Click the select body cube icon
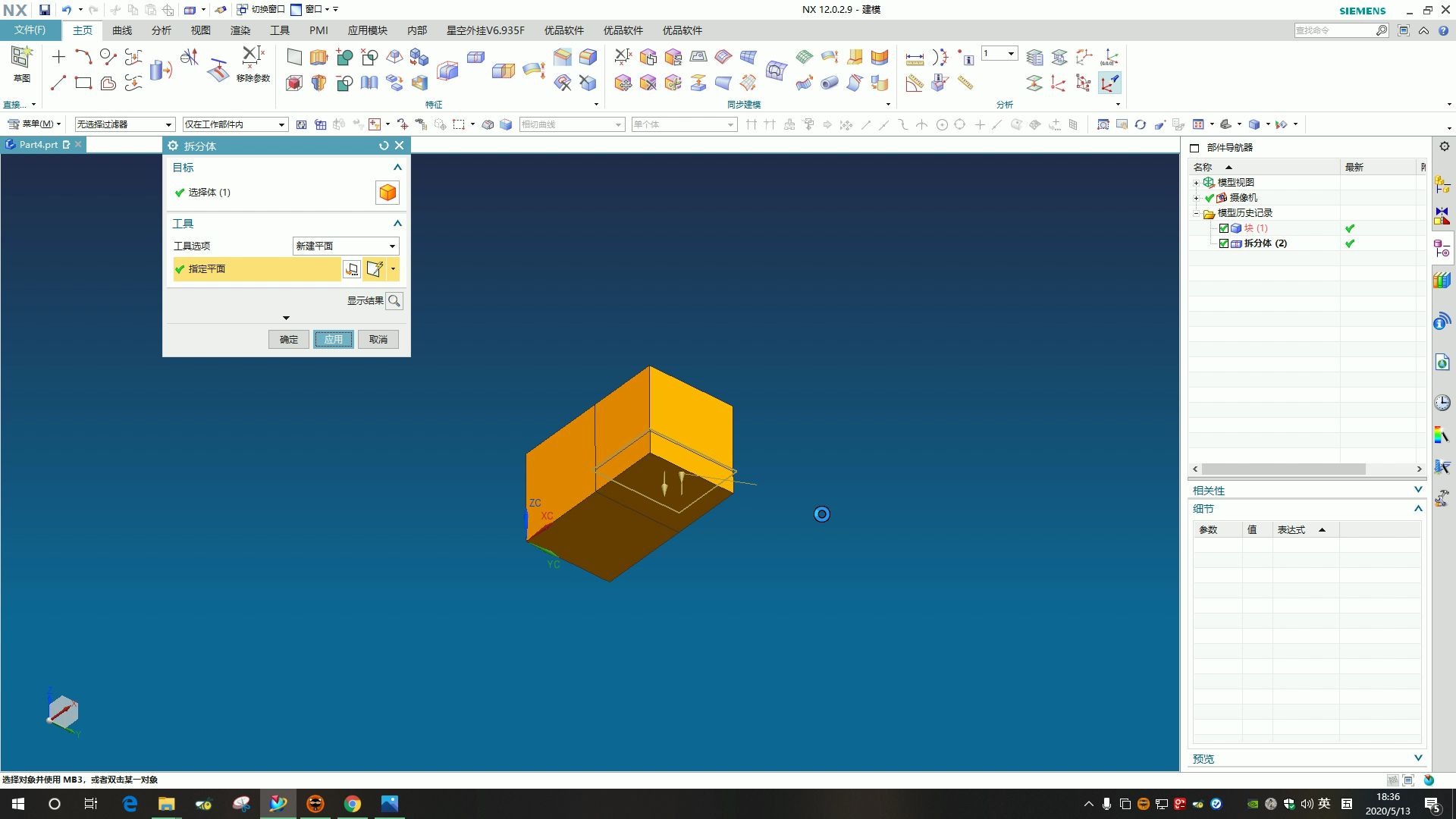Image resolution: width=1456 pixels, height=819 pixels. (x=388, y=193)
